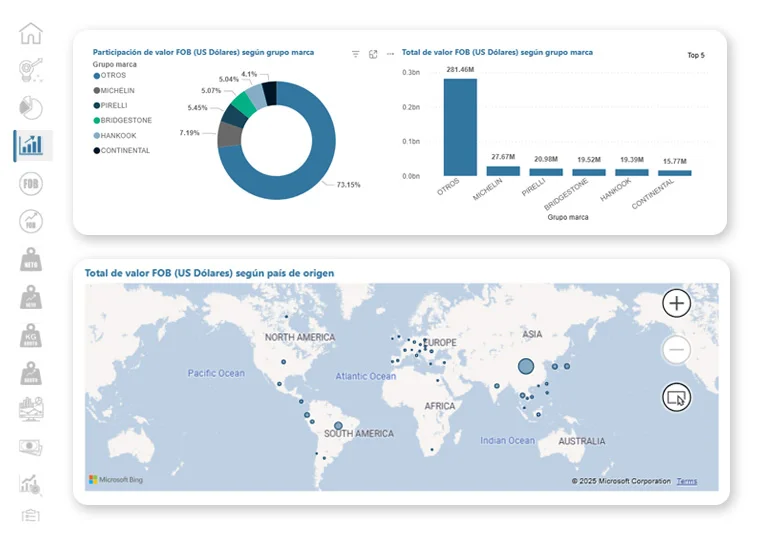This screenshot has width=762, height=536.
Task: Click the PIRELLI bar in the bar chart
Action: (x=546, y=172)
